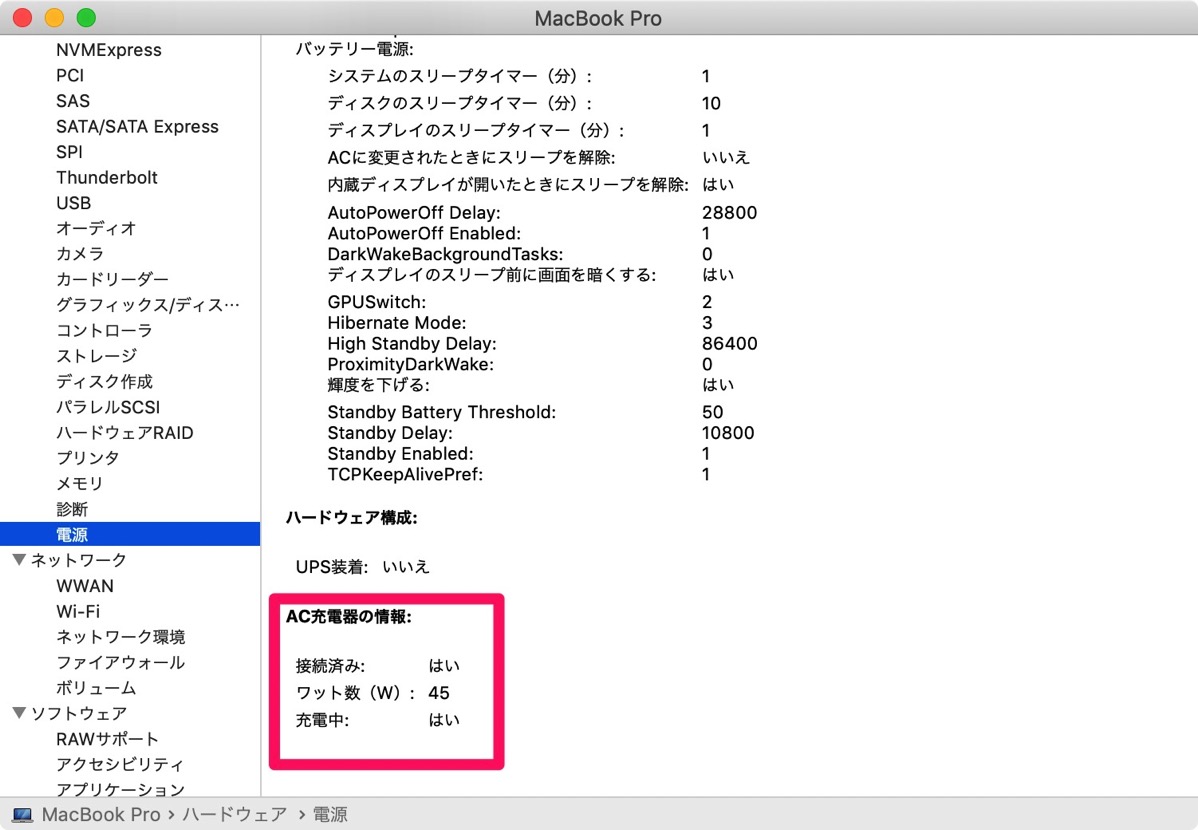Screen dimensions: 1198x830
Task: Click the Standby Battery Threshold label
Action: (x=442, y=412)
